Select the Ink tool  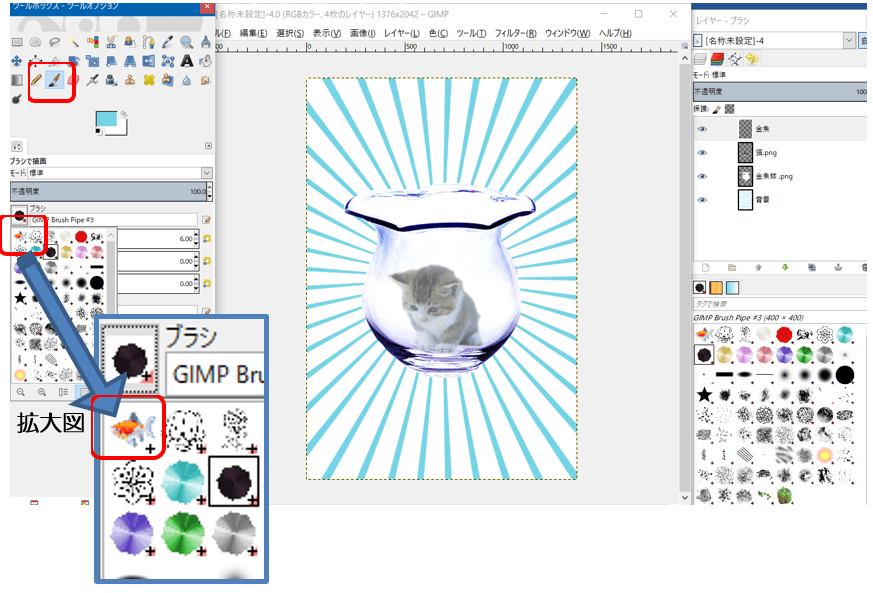click(111, 81)
